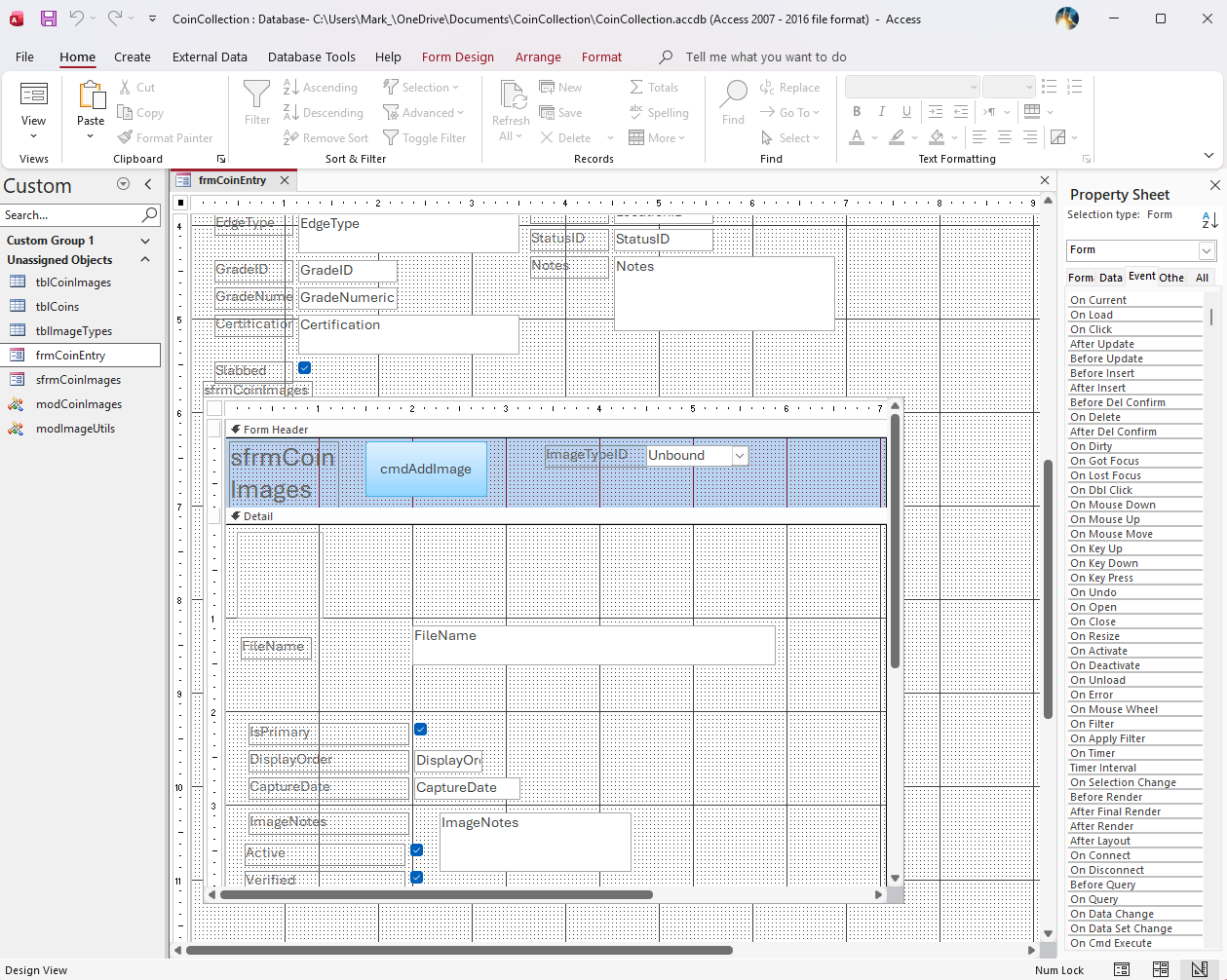The width and height of the screenshot is (1227, 980).
Task: Click the Cut scissors icon
Action: (x=125, y=88)
